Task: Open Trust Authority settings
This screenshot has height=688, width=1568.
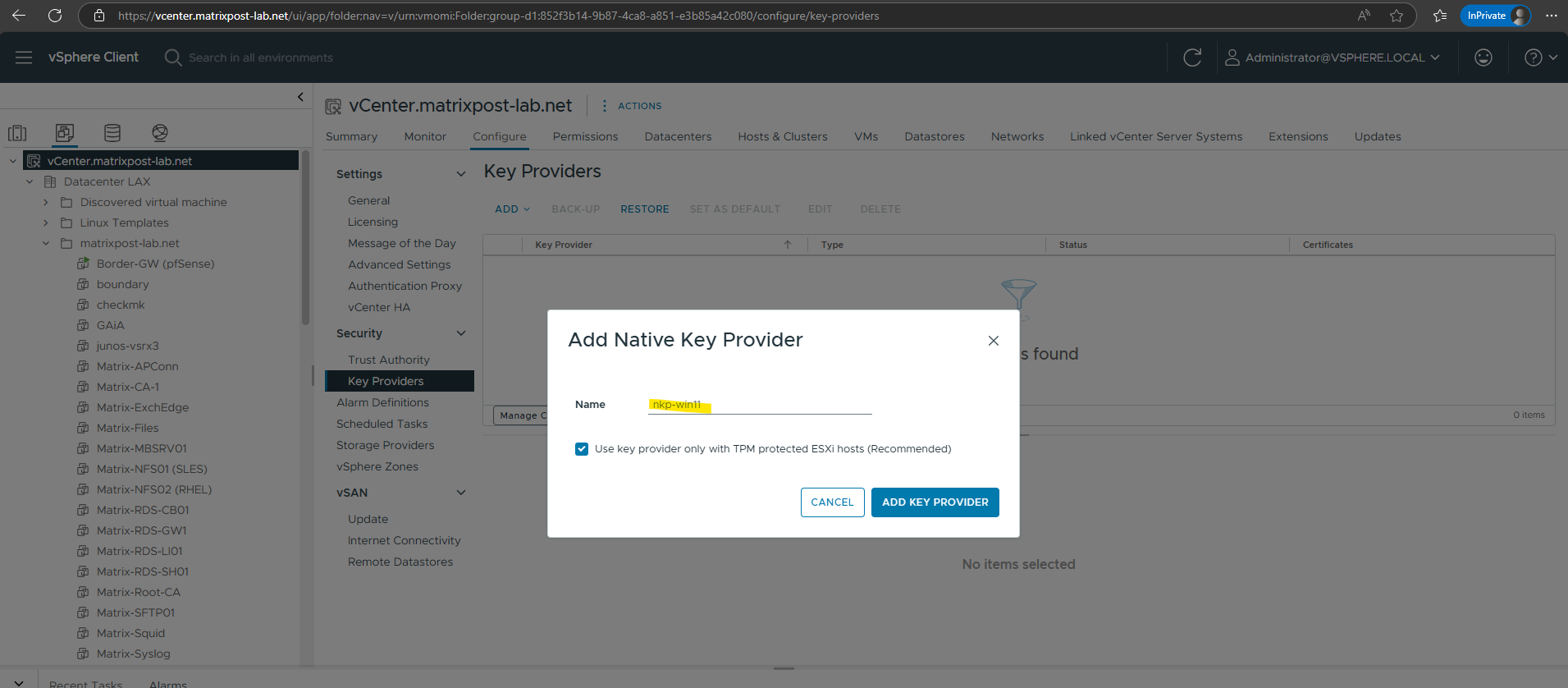Action: 389,360
